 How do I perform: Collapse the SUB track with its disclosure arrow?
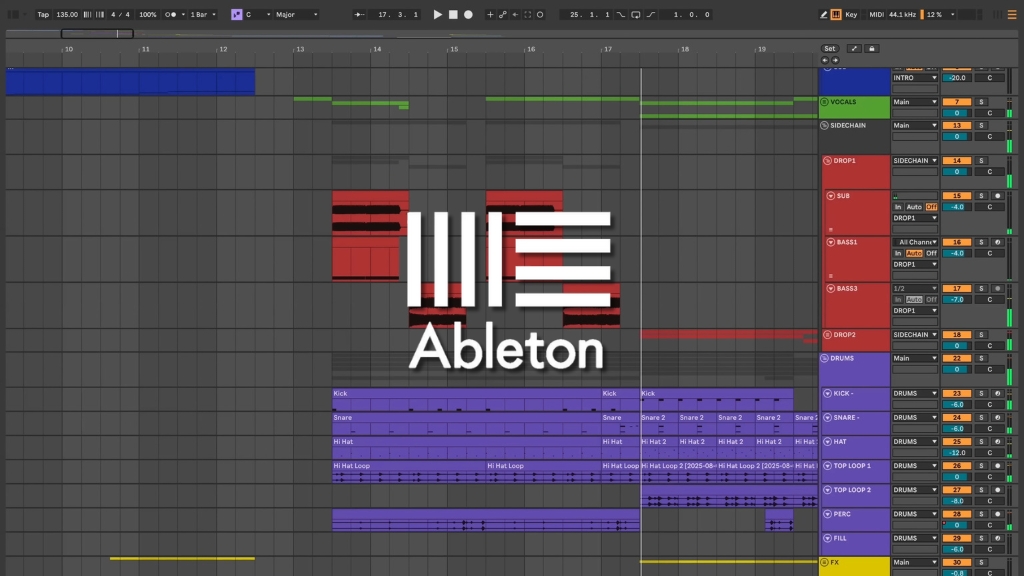tap(829, 195)
